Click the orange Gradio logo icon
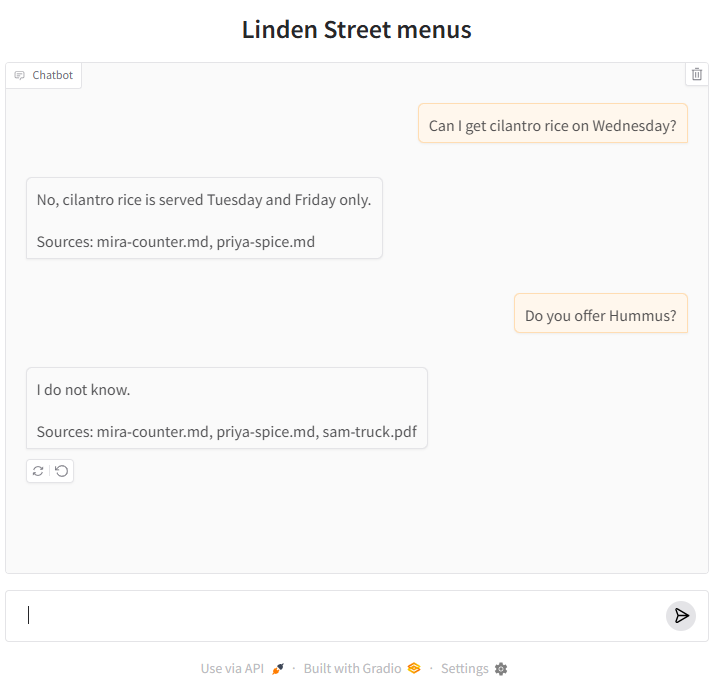 point(414,668)
